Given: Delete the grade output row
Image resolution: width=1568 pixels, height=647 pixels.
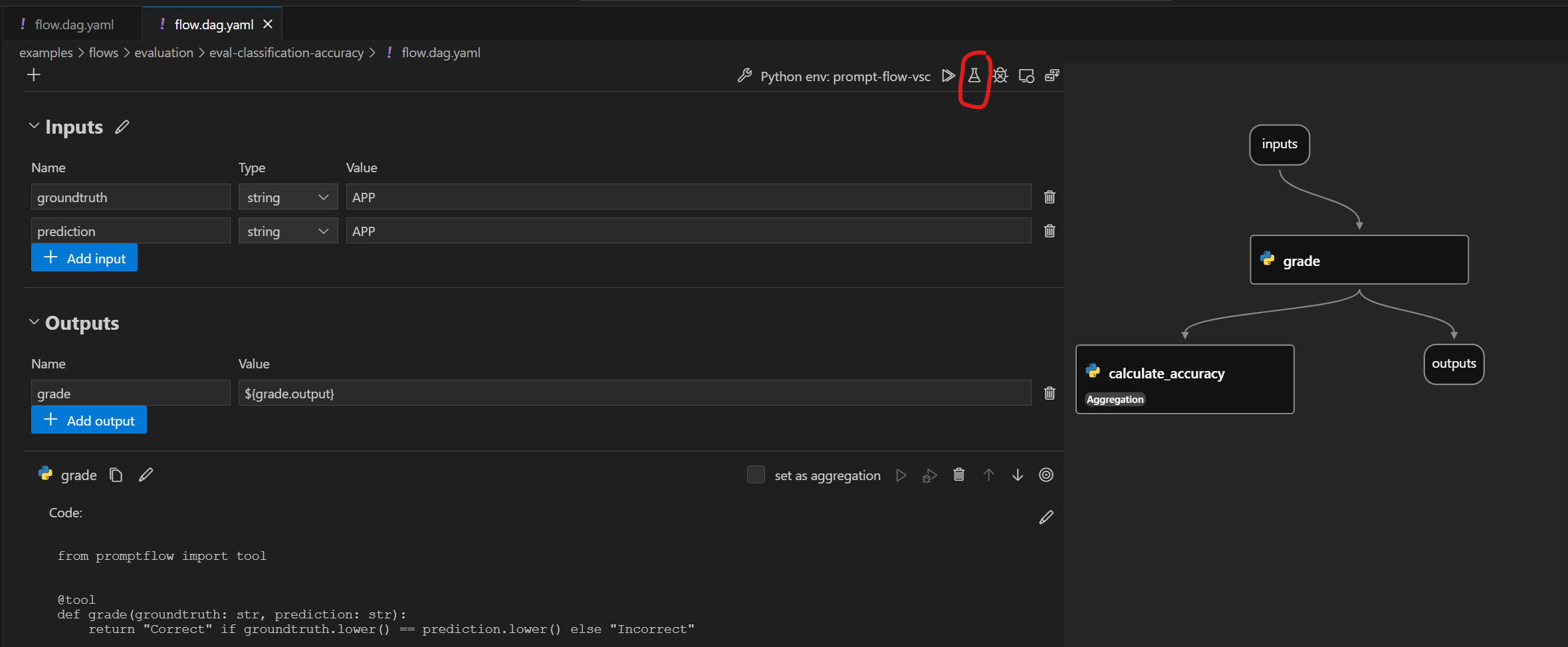Looking at the screenshot, I should click(1050, 393).
